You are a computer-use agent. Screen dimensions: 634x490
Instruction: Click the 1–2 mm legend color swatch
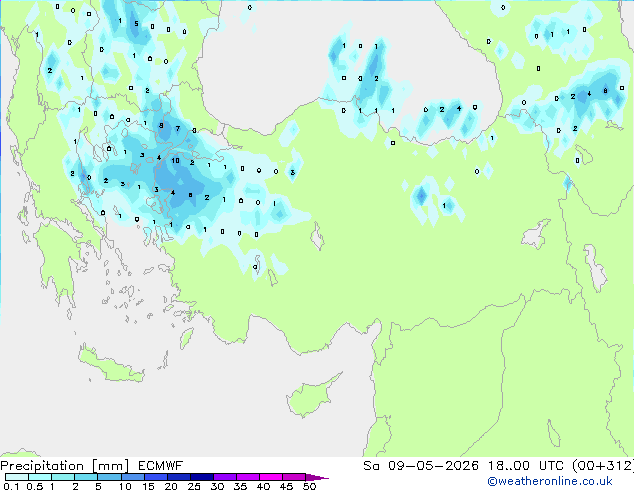(63, 477)
